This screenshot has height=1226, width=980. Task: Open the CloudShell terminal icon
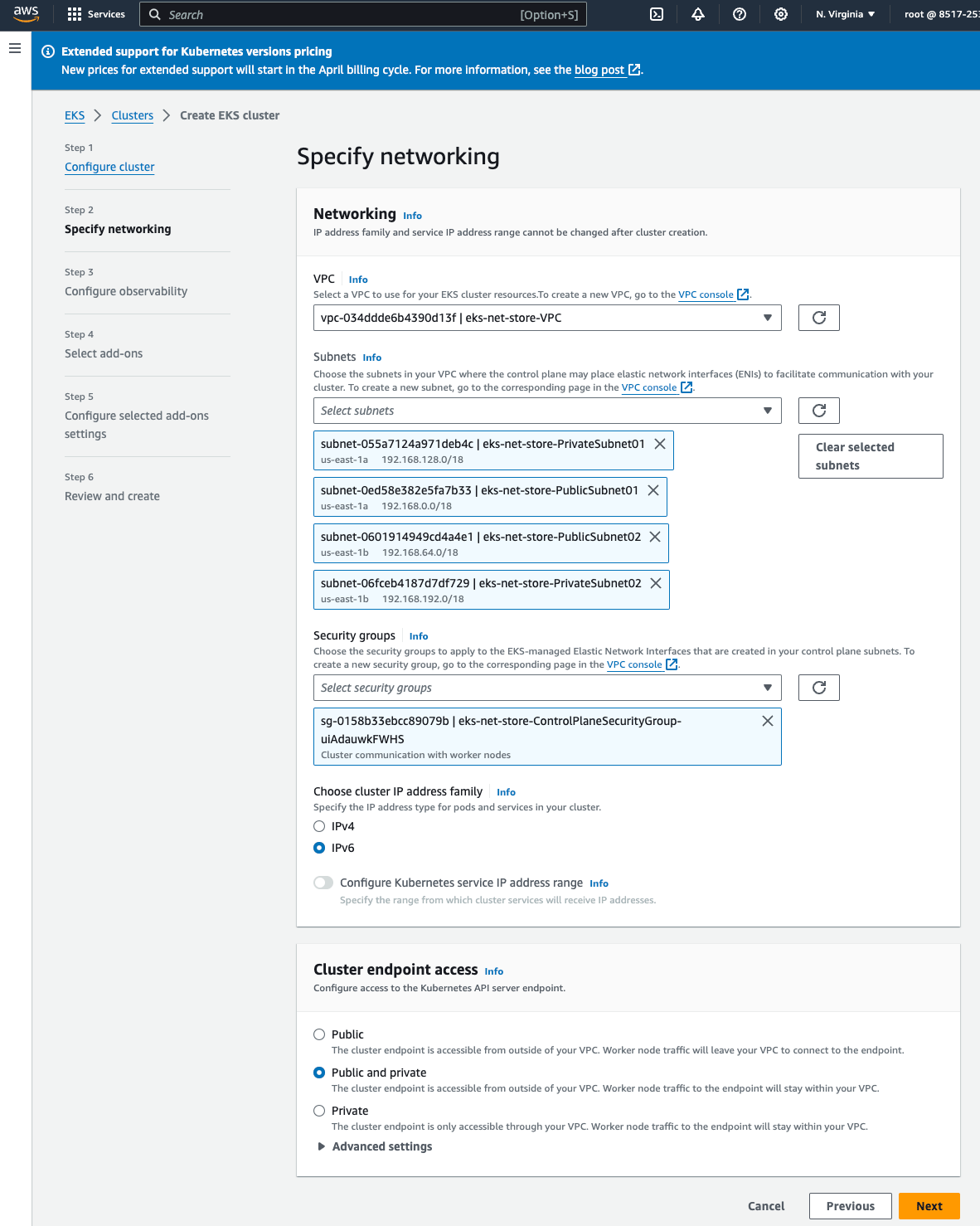[657, 14]
